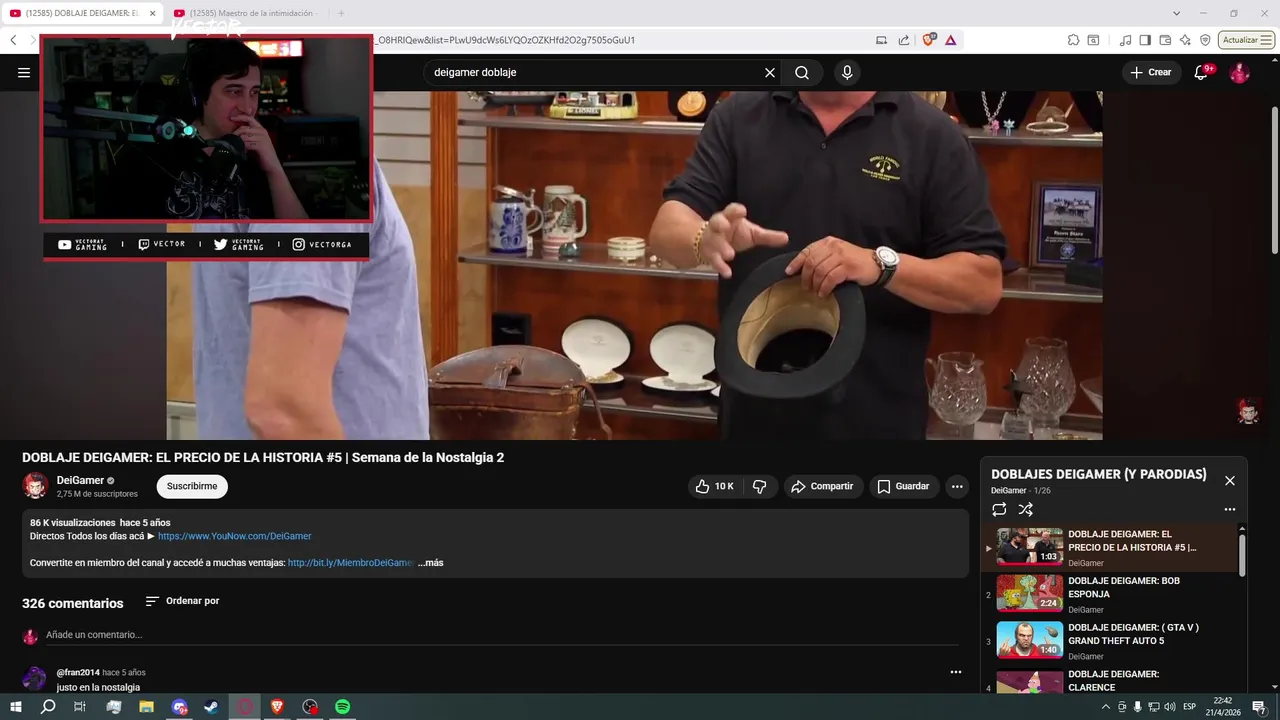Open 'DOBLAJES DEIGAMER (Y PARODIAS)' playlist title

point(1099,474)
